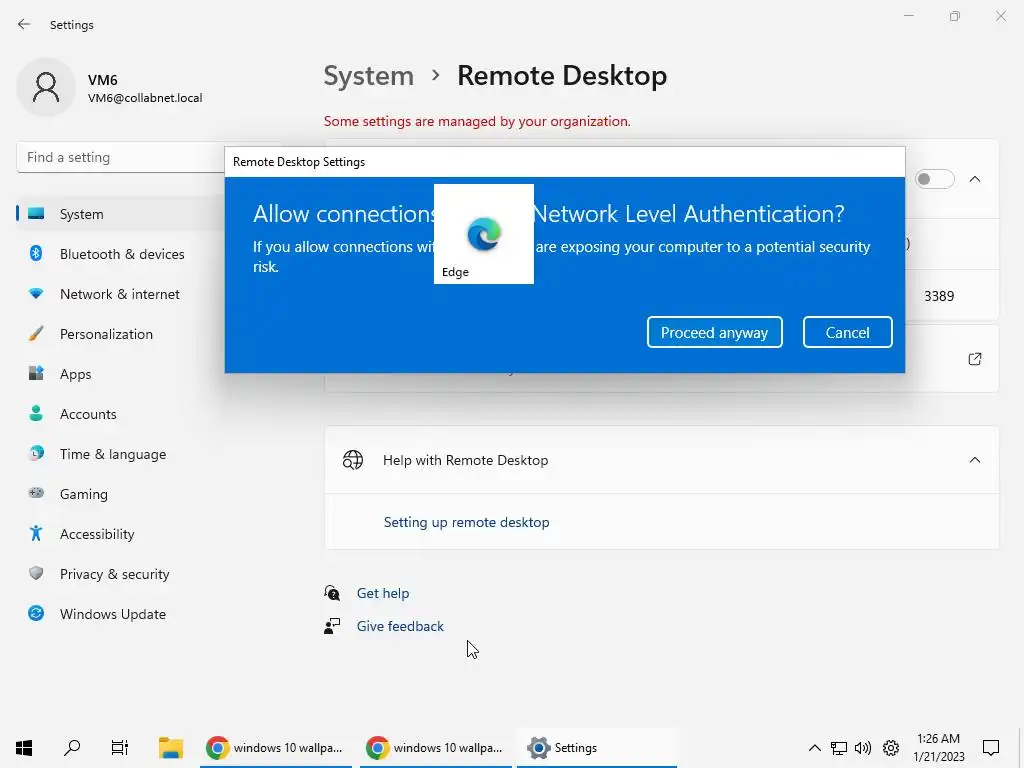The height and width of the screenshot is (768, 1024).
Task: Click the volume speaker tray icon
Action: 863,748
